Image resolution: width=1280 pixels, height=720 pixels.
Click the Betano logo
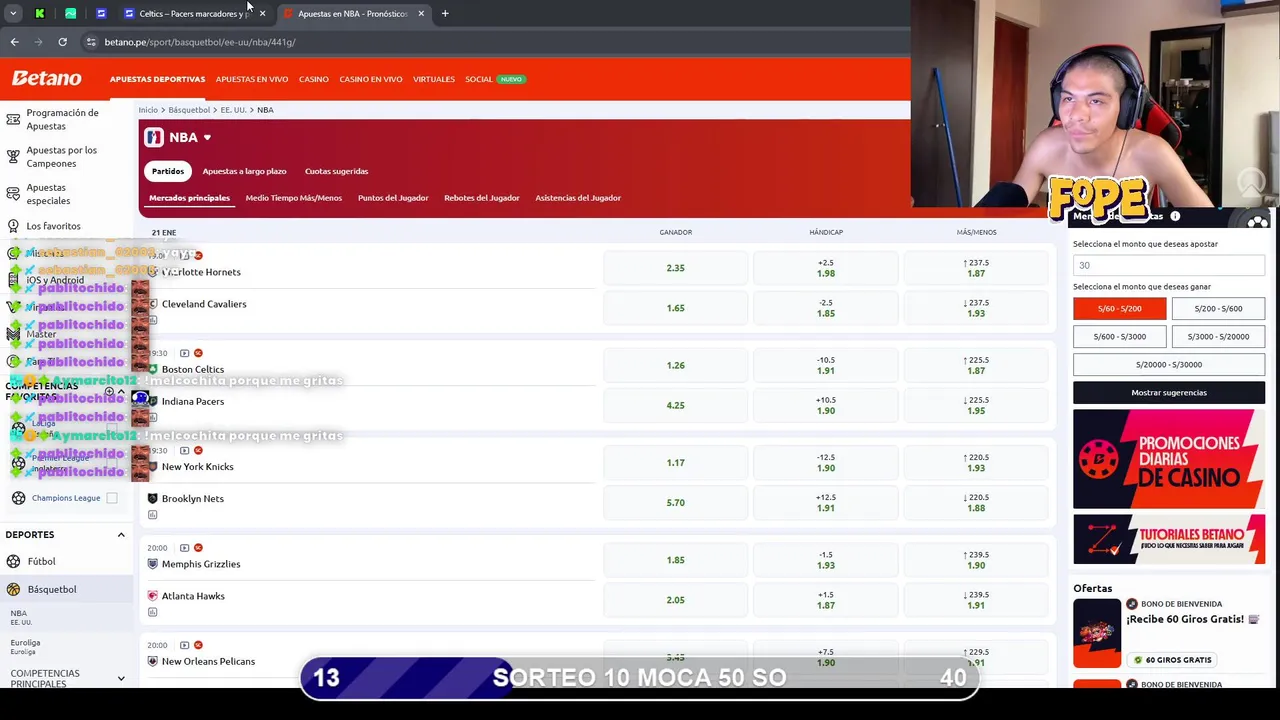(46, 78)
